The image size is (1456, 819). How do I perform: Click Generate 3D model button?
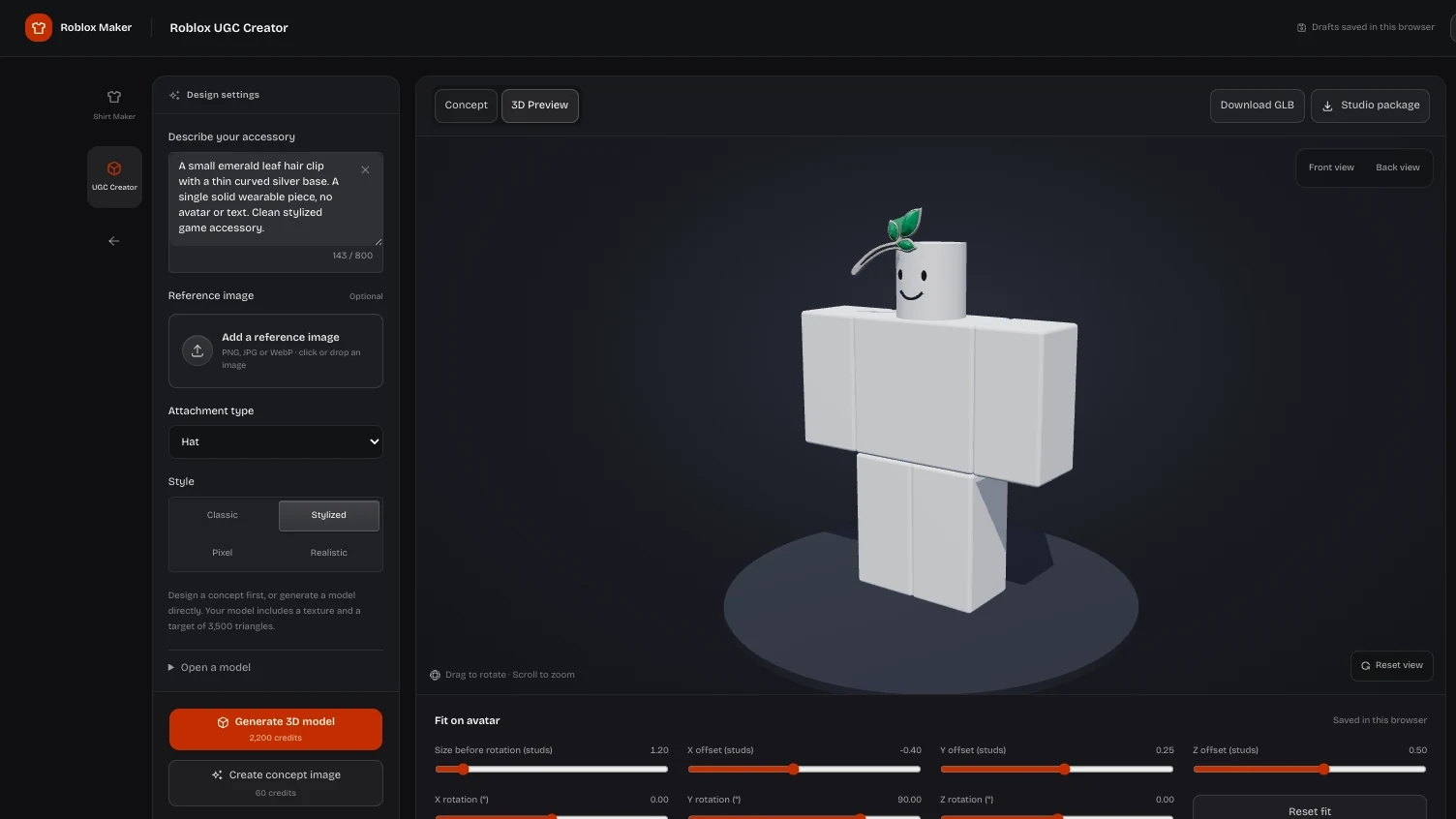point(276,729)
